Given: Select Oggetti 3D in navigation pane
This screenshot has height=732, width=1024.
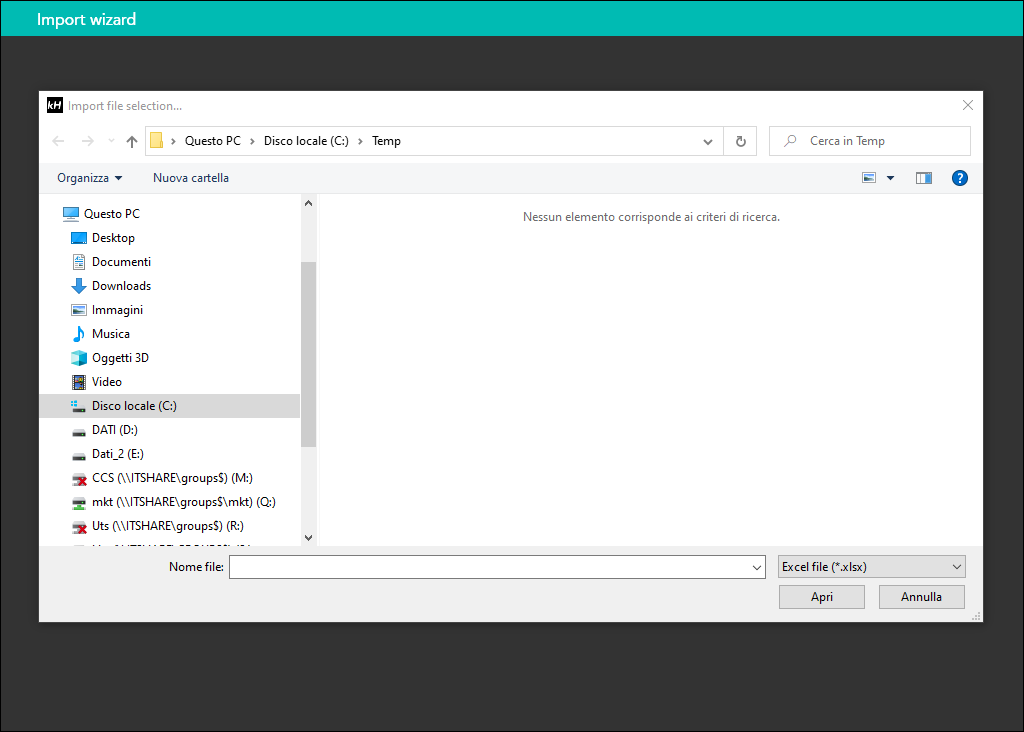Looking at the screenshot, I should (120, 358).
